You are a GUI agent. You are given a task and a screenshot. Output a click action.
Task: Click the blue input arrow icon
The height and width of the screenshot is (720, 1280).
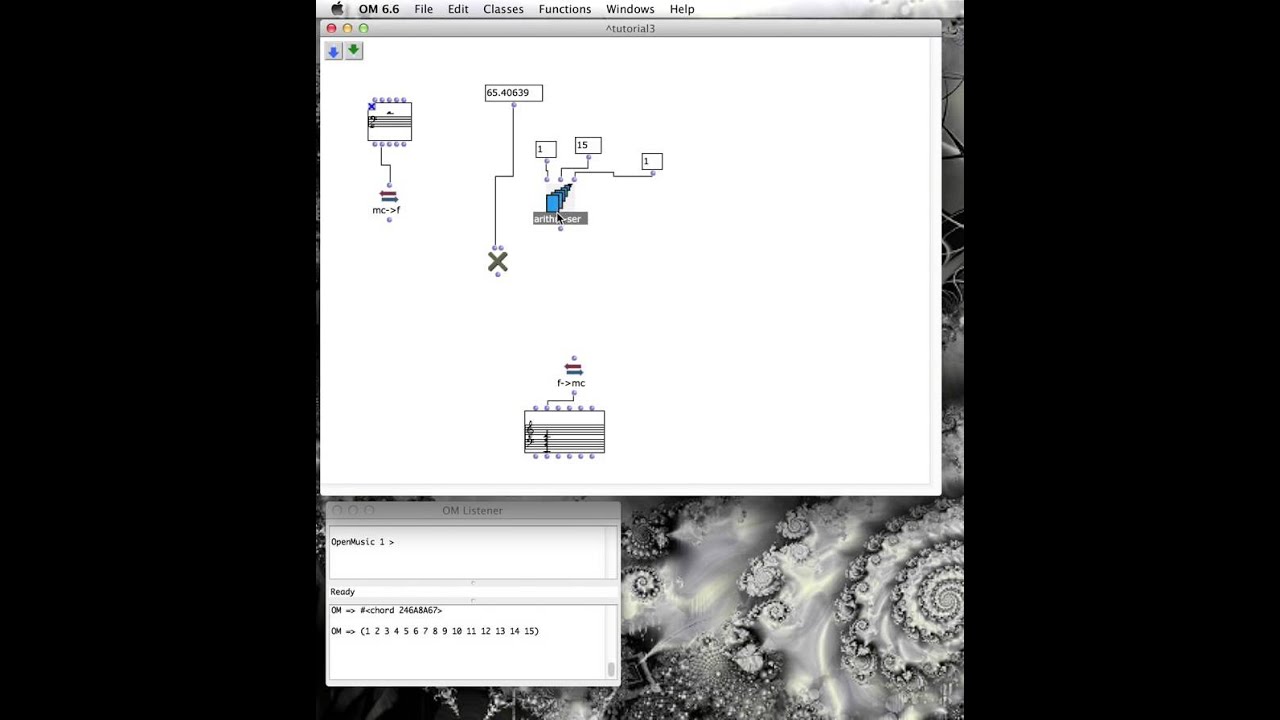click(334, 51)
